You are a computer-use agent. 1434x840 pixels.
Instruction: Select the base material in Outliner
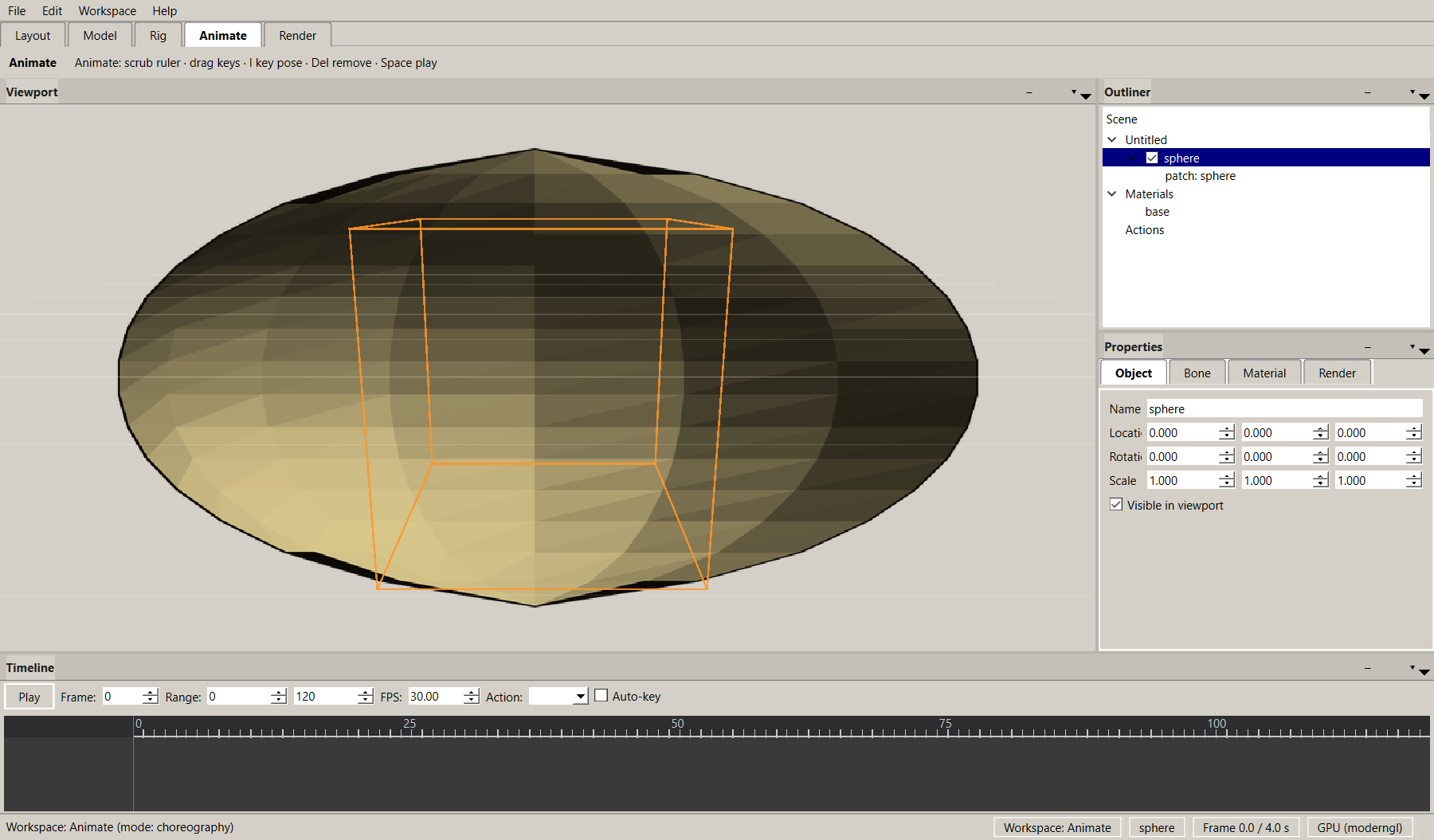point(1157,212)
